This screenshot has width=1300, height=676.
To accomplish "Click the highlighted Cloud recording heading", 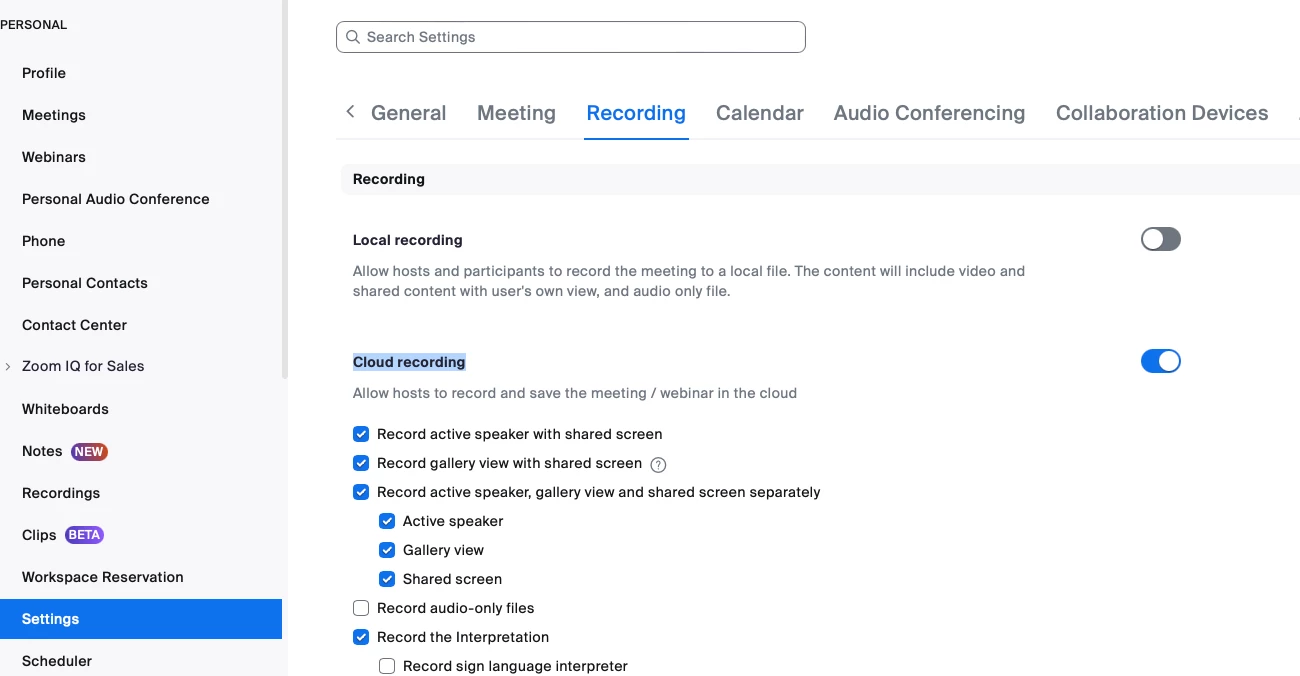I will [x=409, y=362].
